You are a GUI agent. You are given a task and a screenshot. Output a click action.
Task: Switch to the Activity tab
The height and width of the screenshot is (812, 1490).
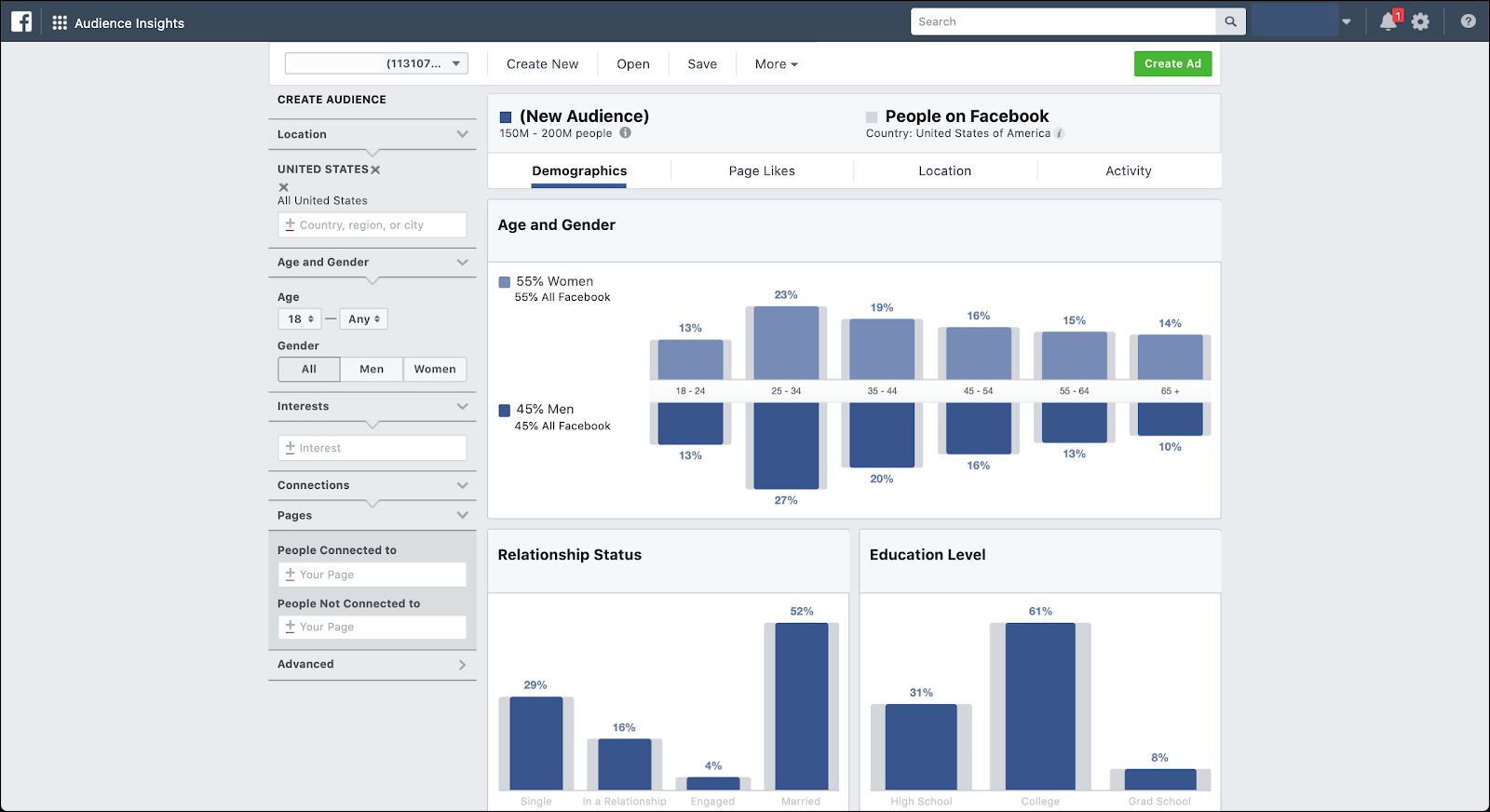pyautogui.click(x=1129, y=171)
